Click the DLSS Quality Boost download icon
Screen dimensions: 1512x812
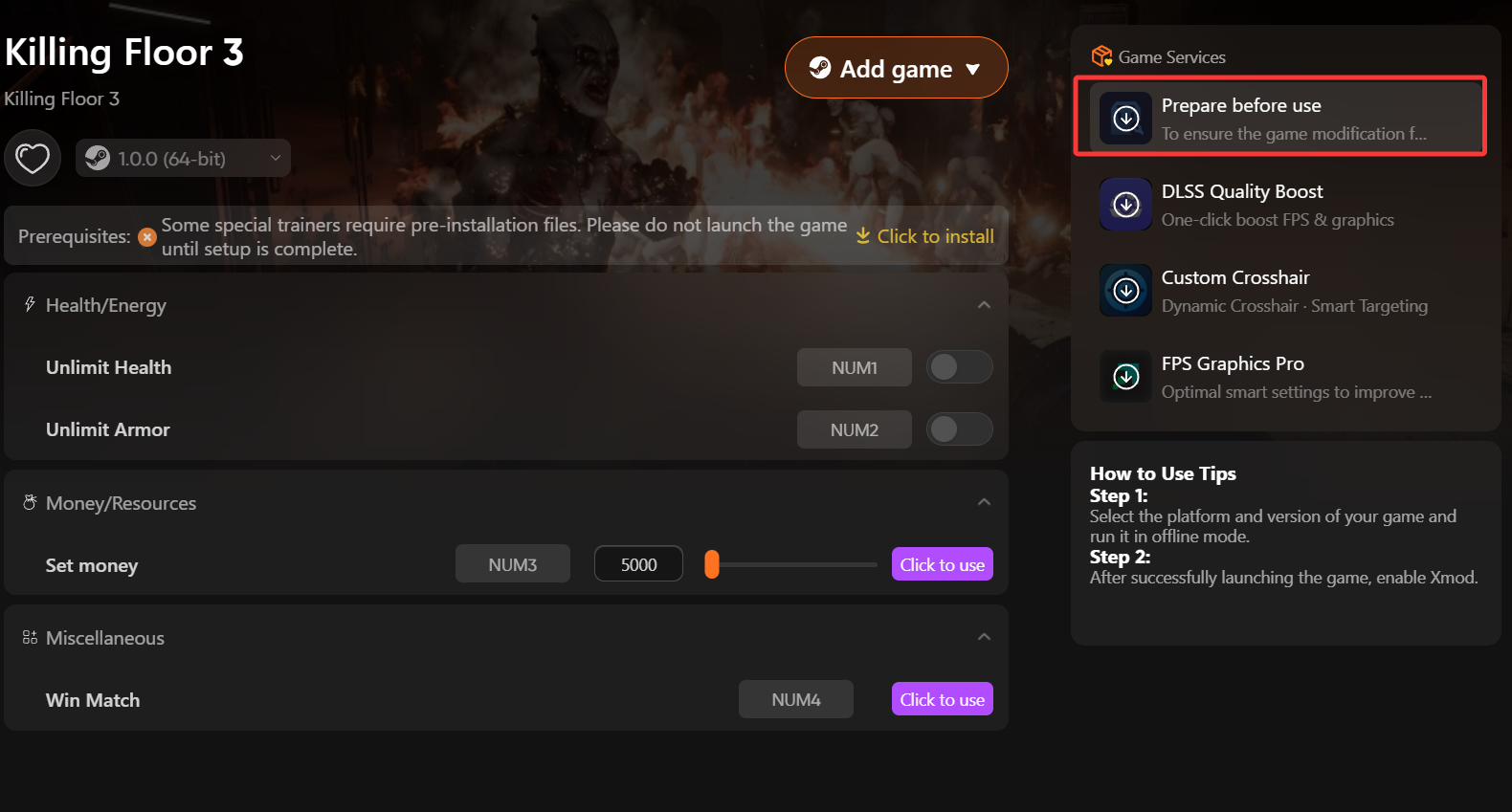(1125, 205)
